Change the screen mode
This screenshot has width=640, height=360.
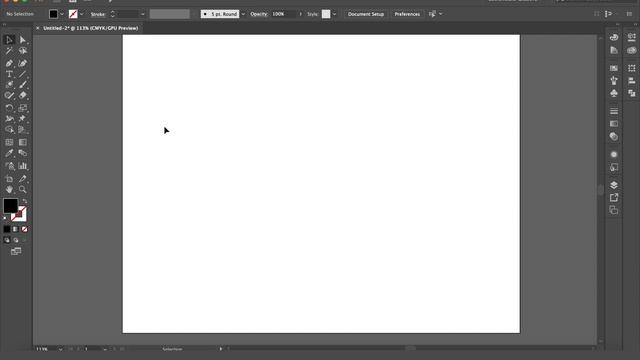click(x=16, y=251)
